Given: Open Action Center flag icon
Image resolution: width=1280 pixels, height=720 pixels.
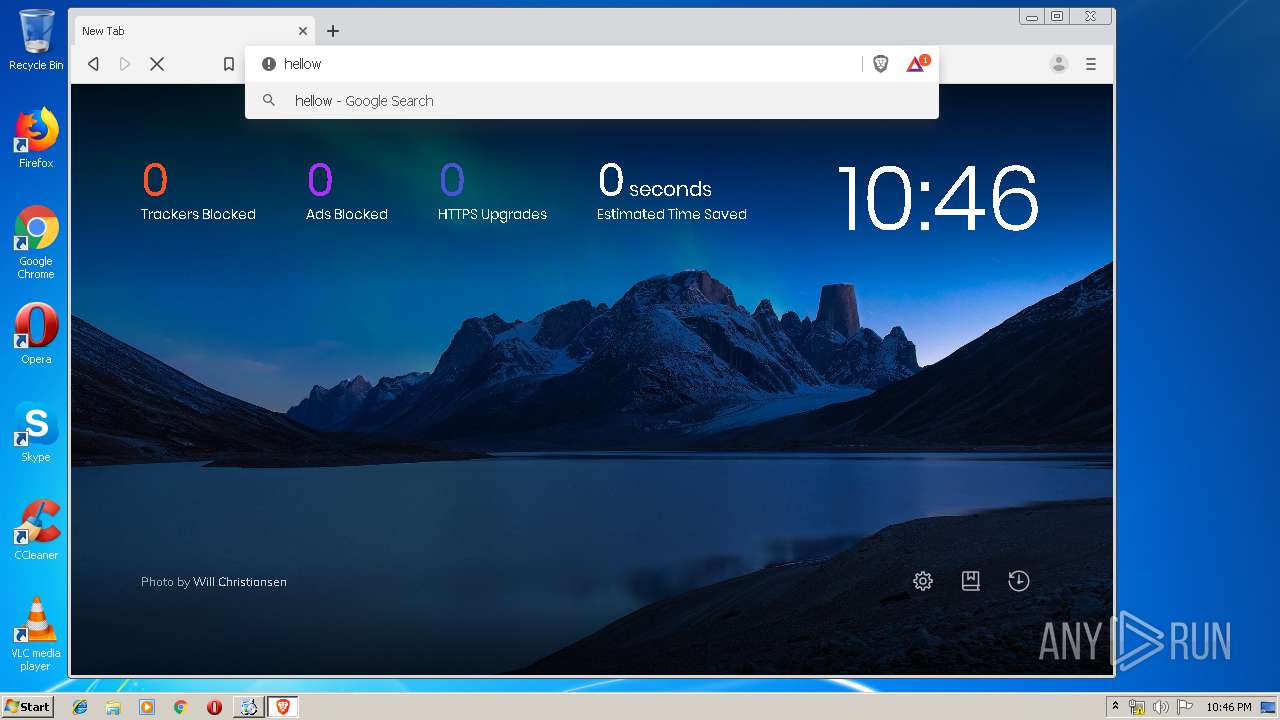Looking at the screenshot, I should click(1185, 707).
